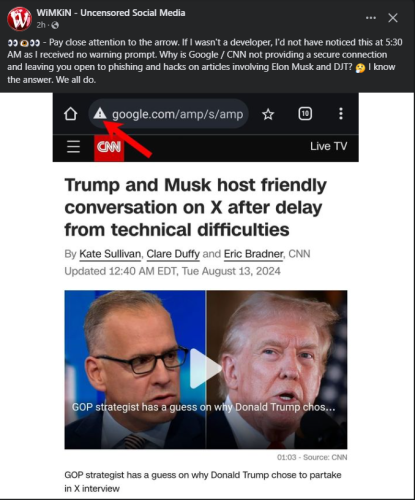Open browser vertical three-dot menu
Screen dimensions: 415x500
(341, 114)
